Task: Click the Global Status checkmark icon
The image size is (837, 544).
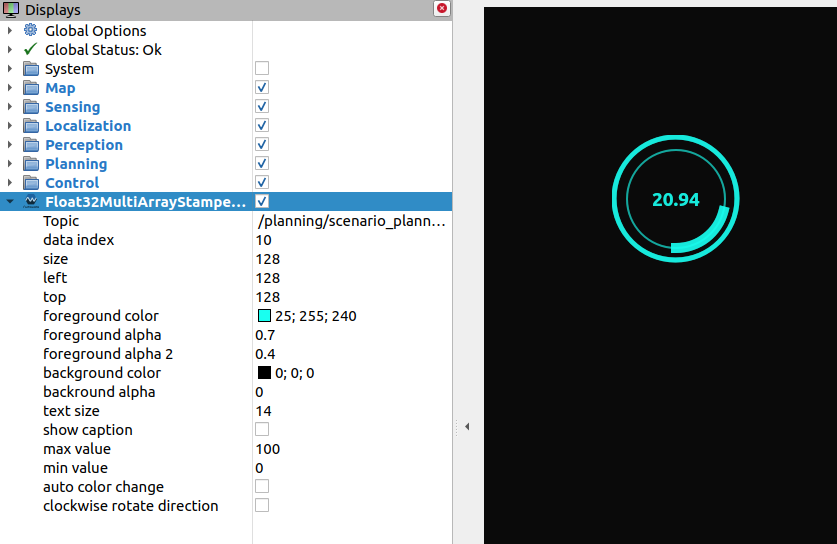Action: (x=30, y=50)
